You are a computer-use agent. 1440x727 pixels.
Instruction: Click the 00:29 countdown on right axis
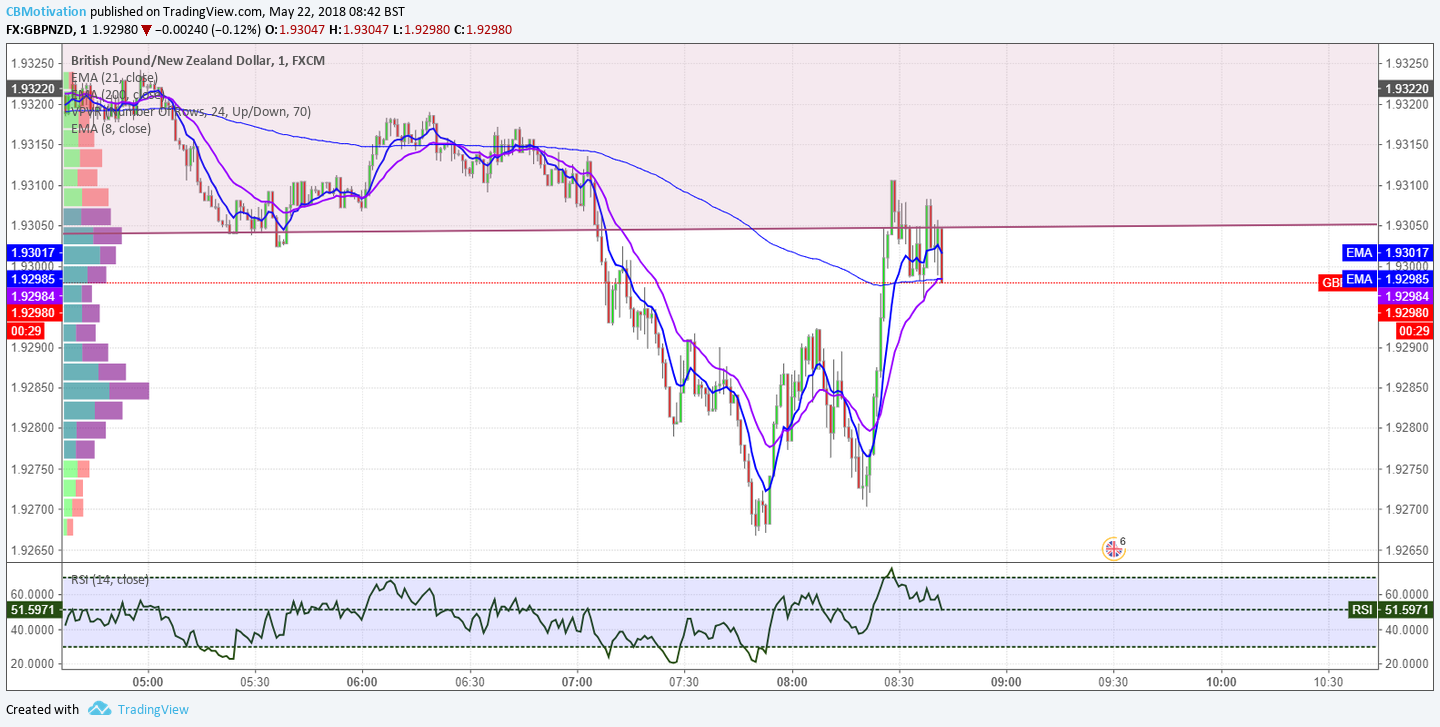1413,330
